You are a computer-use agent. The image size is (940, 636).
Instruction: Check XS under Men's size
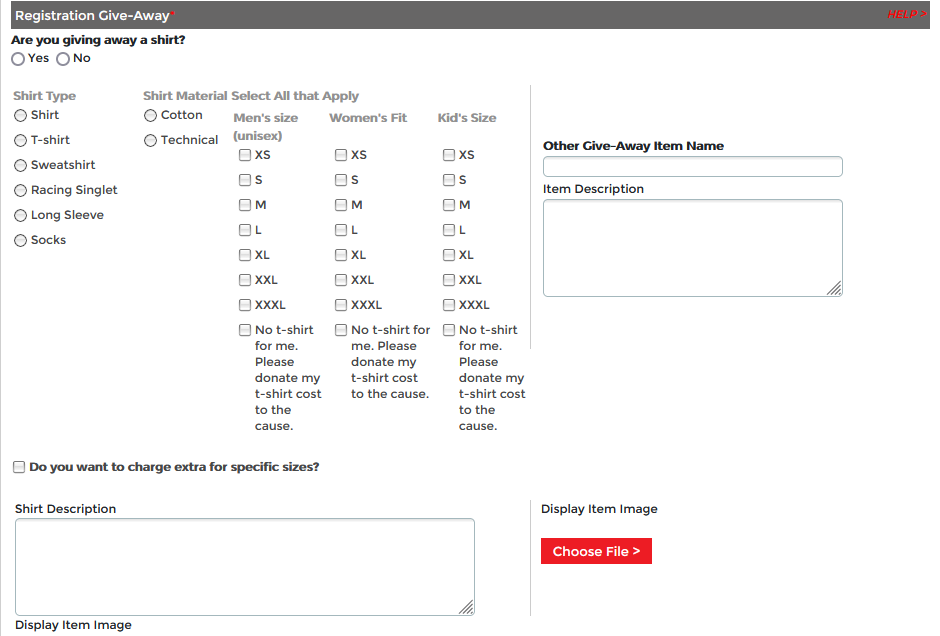[x=245, y=155]
